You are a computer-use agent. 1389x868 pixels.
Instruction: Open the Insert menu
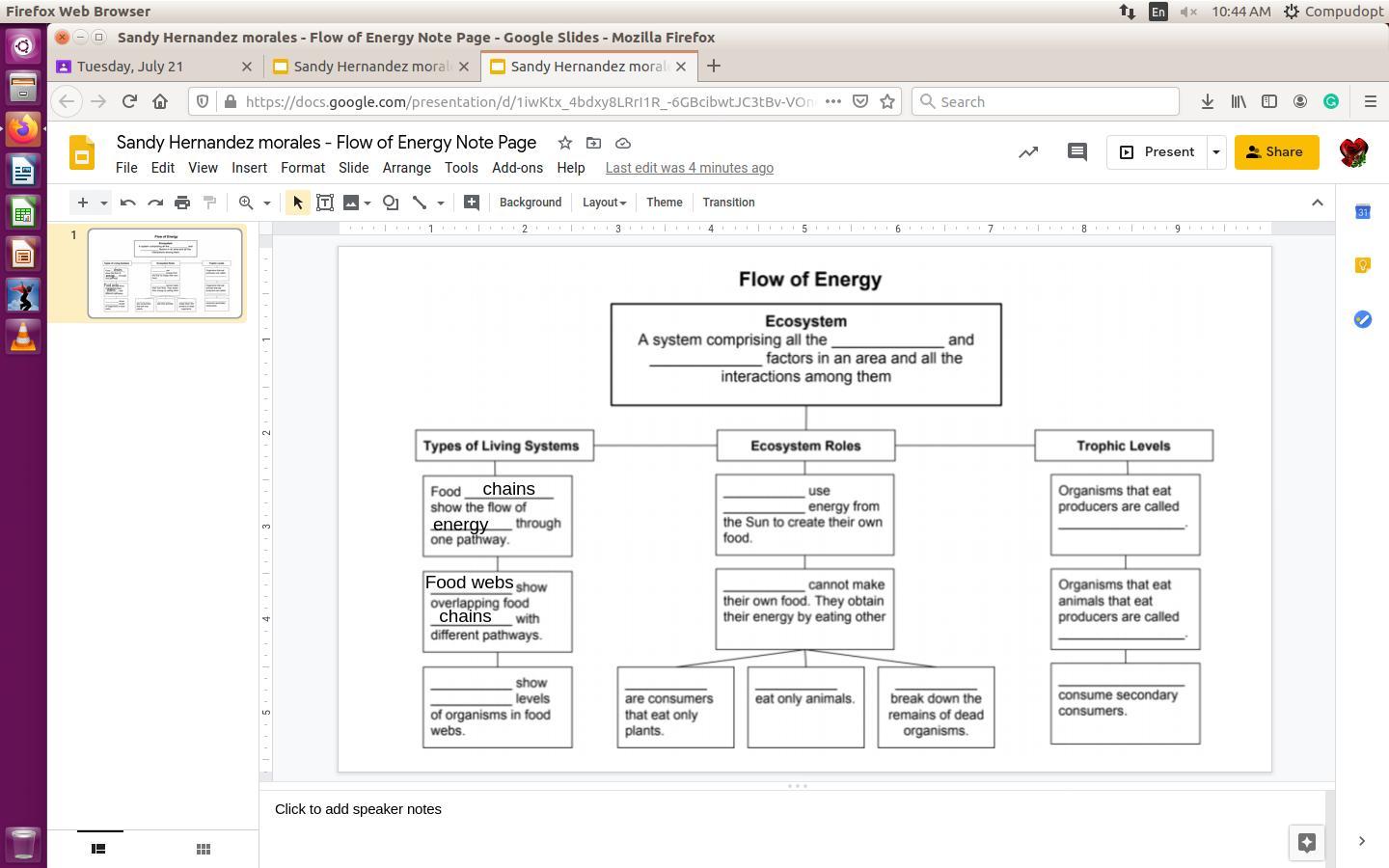tap(249, 168)
